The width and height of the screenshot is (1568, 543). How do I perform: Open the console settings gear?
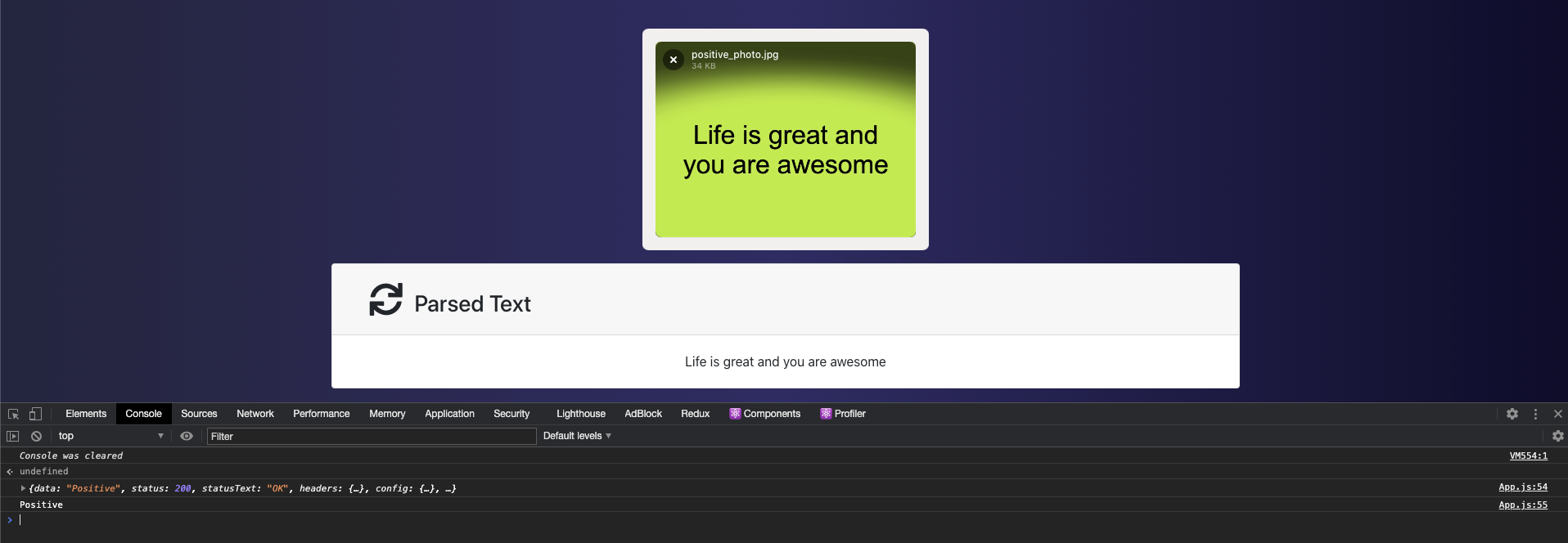[1558, 436]
